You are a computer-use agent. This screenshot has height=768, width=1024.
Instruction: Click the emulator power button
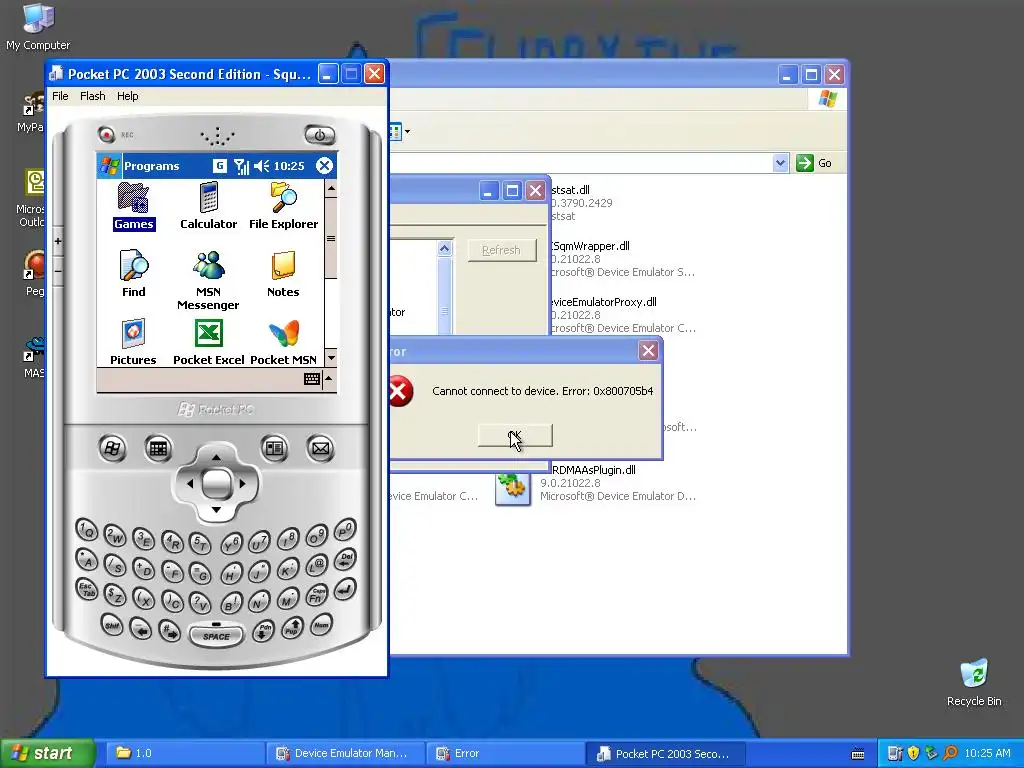[319, 135]
